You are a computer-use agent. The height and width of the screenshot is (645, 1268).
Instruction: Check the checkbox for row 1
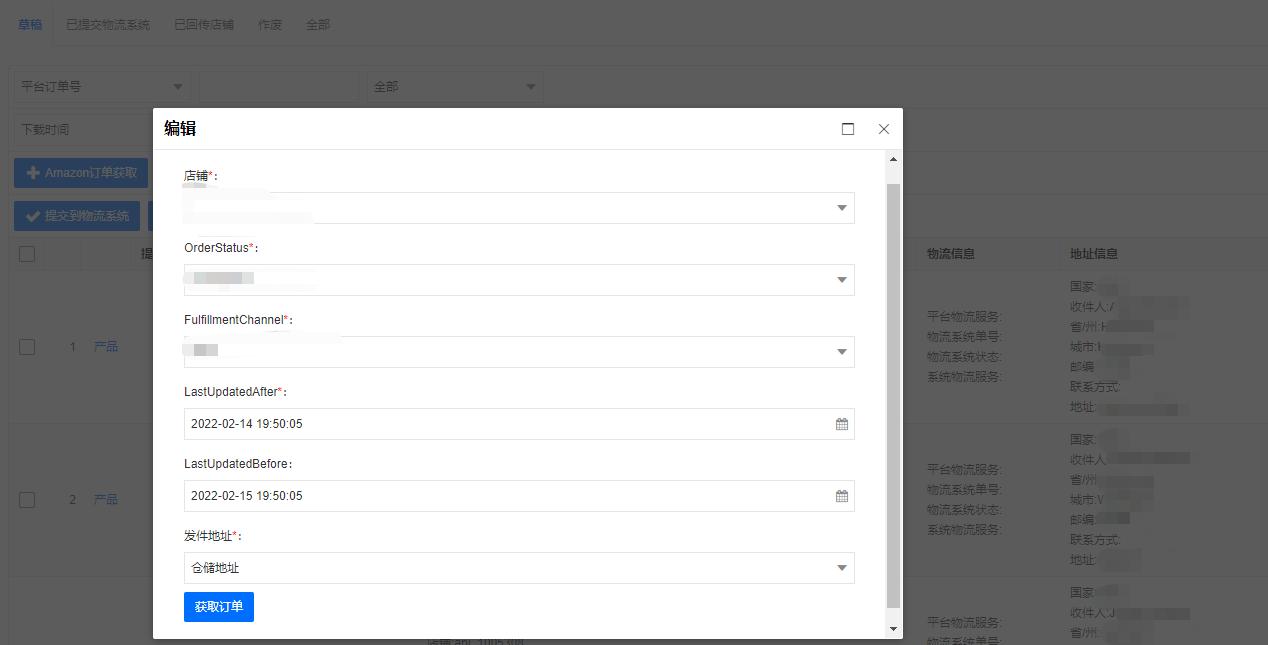pos(27,347)
